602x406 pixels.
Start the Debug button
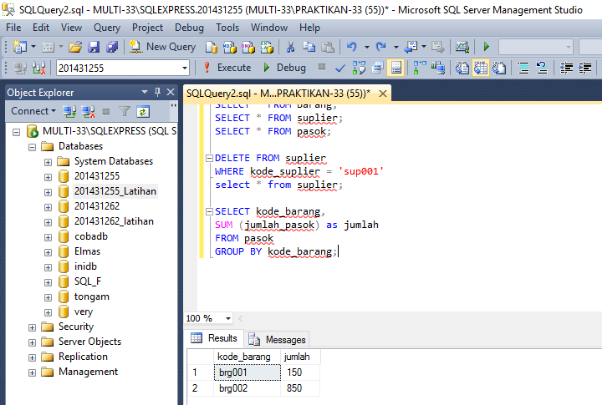[284, 68]
